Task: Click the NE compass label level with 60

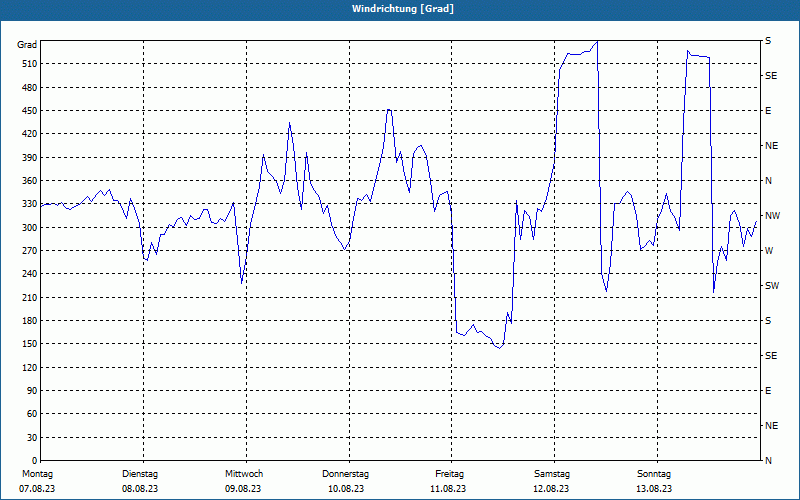Action: [771, 426]
